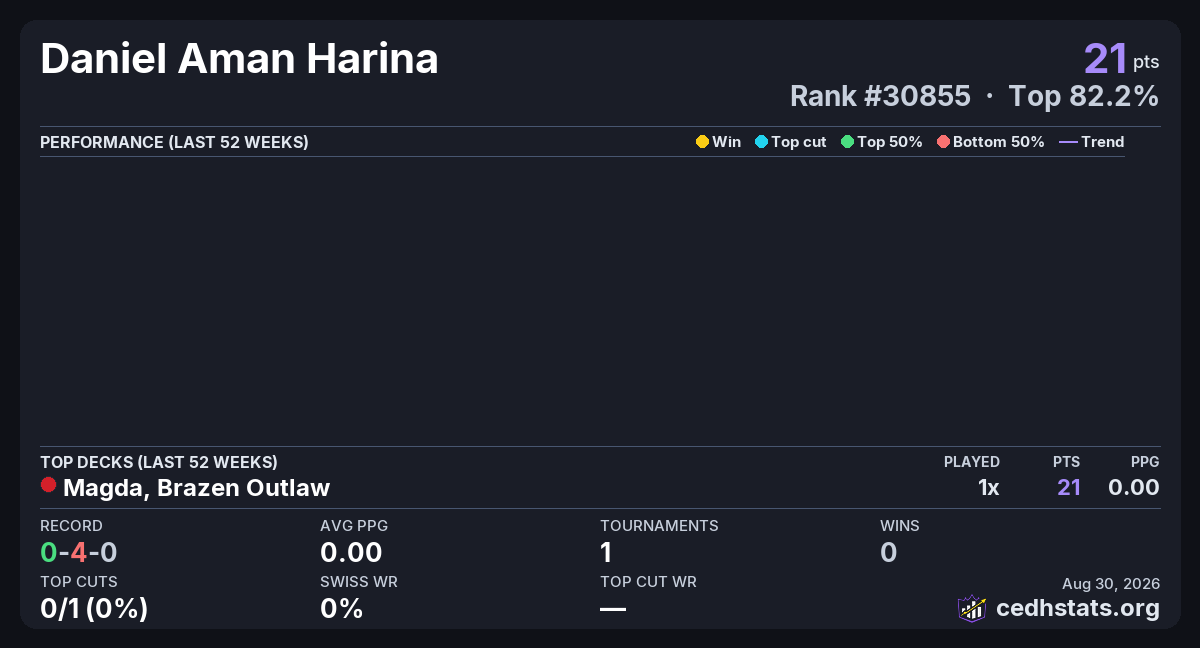Viewport: 1200px width, 648px height.
Task: Click the Top Decks (Last 52 Weeks) header
Action: tap(159, 462)
